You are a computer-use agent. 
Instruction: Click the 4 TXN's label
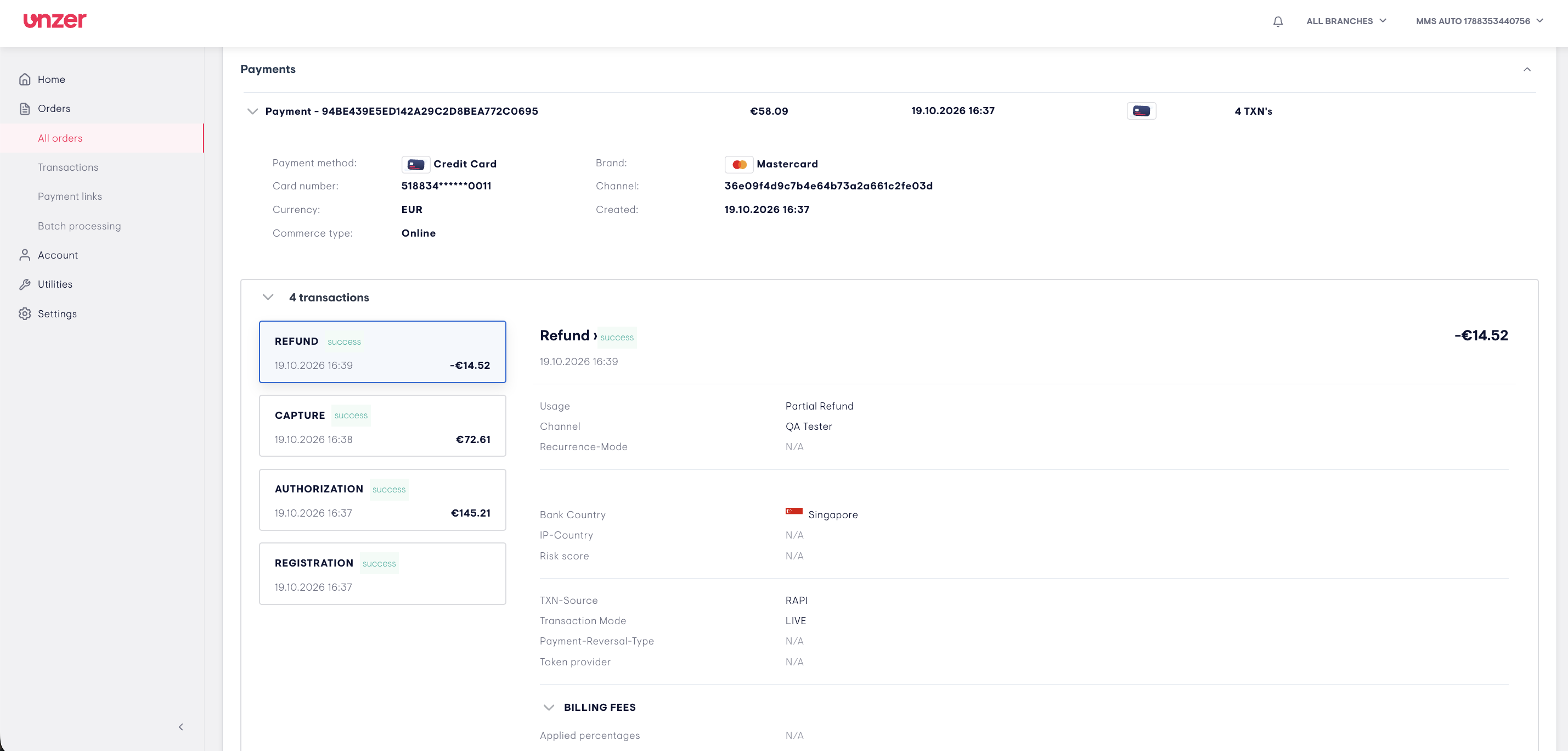pyautogui.click(x=1253, y=111)
